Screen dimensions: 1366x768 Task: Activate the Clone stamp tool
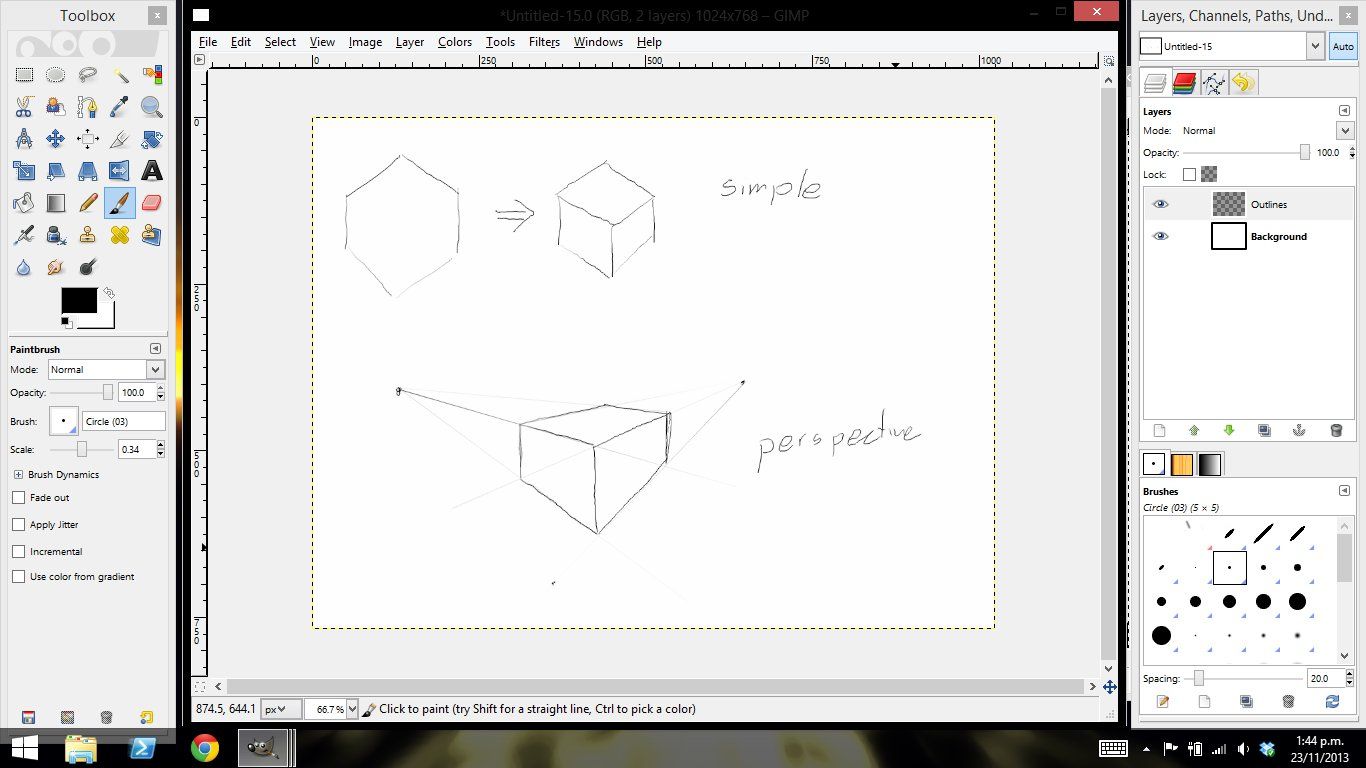88,235
